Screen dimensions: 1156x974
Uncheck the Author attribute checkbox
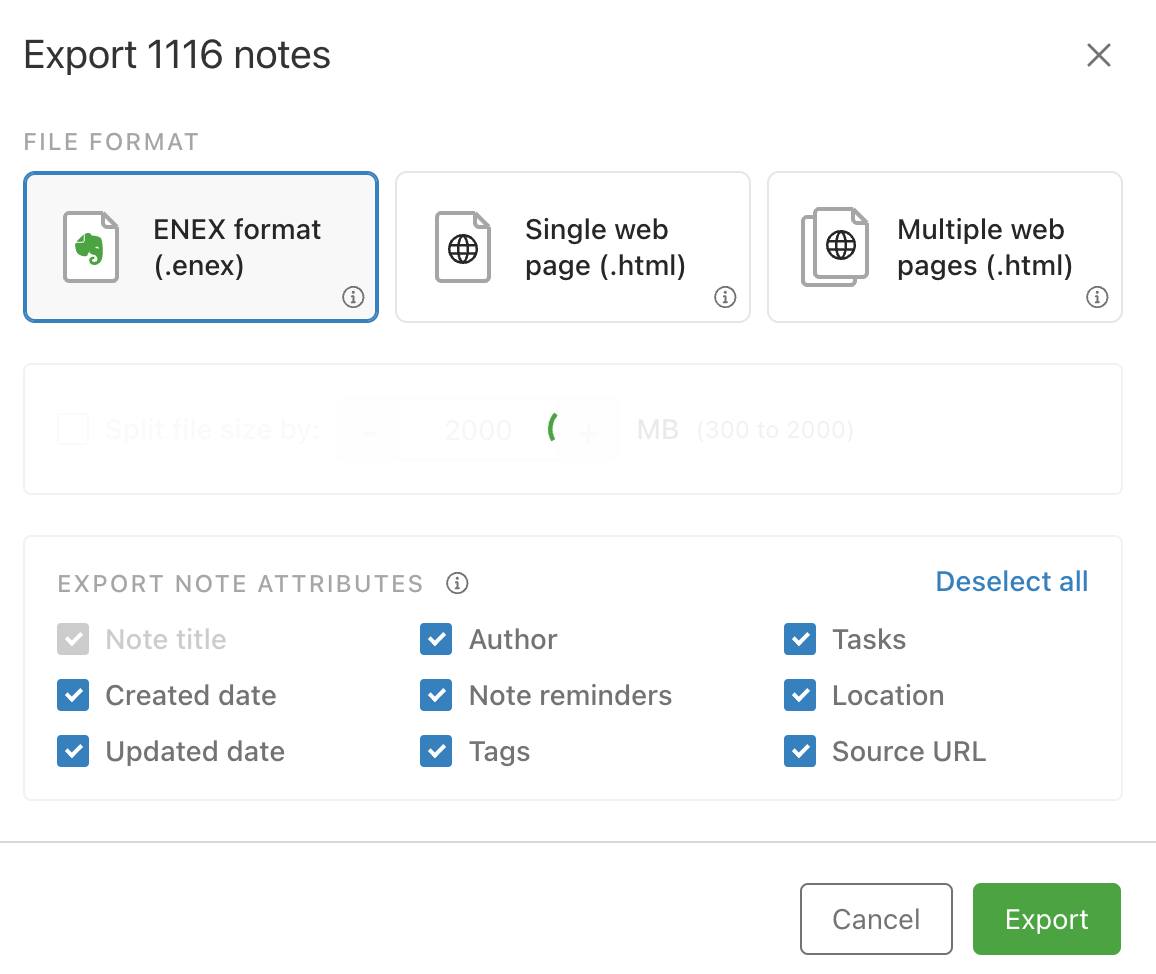click(x=436, y=640)
